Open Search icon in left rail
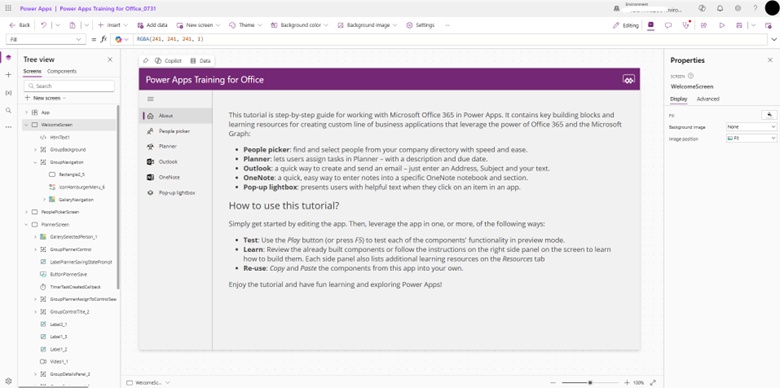Screen dimensions: 780x388 tap(8, 110)
